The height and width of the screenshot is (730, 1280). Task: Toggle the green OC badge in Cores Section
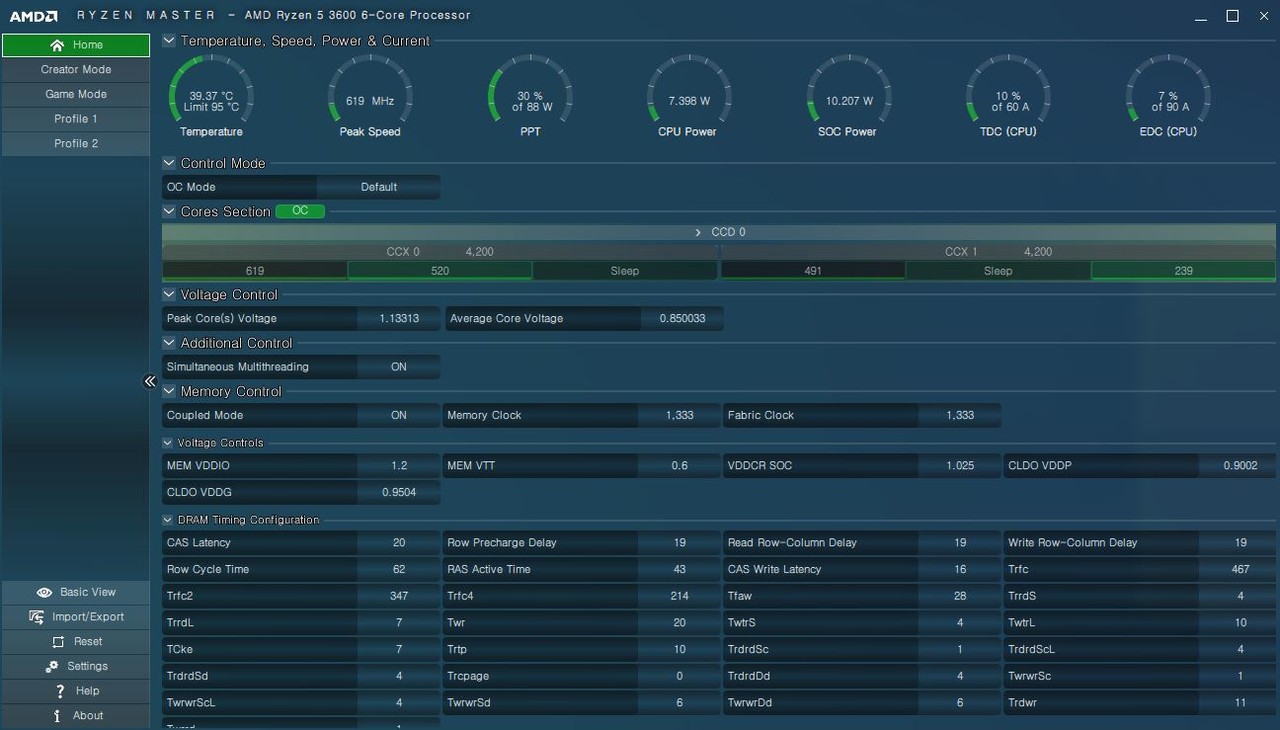300,211
